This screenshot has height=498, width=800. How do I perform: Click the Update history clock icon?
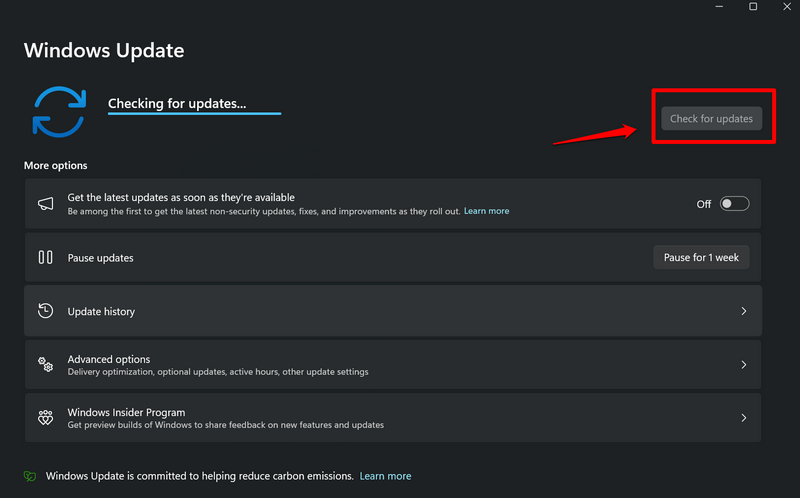[45, 311]
